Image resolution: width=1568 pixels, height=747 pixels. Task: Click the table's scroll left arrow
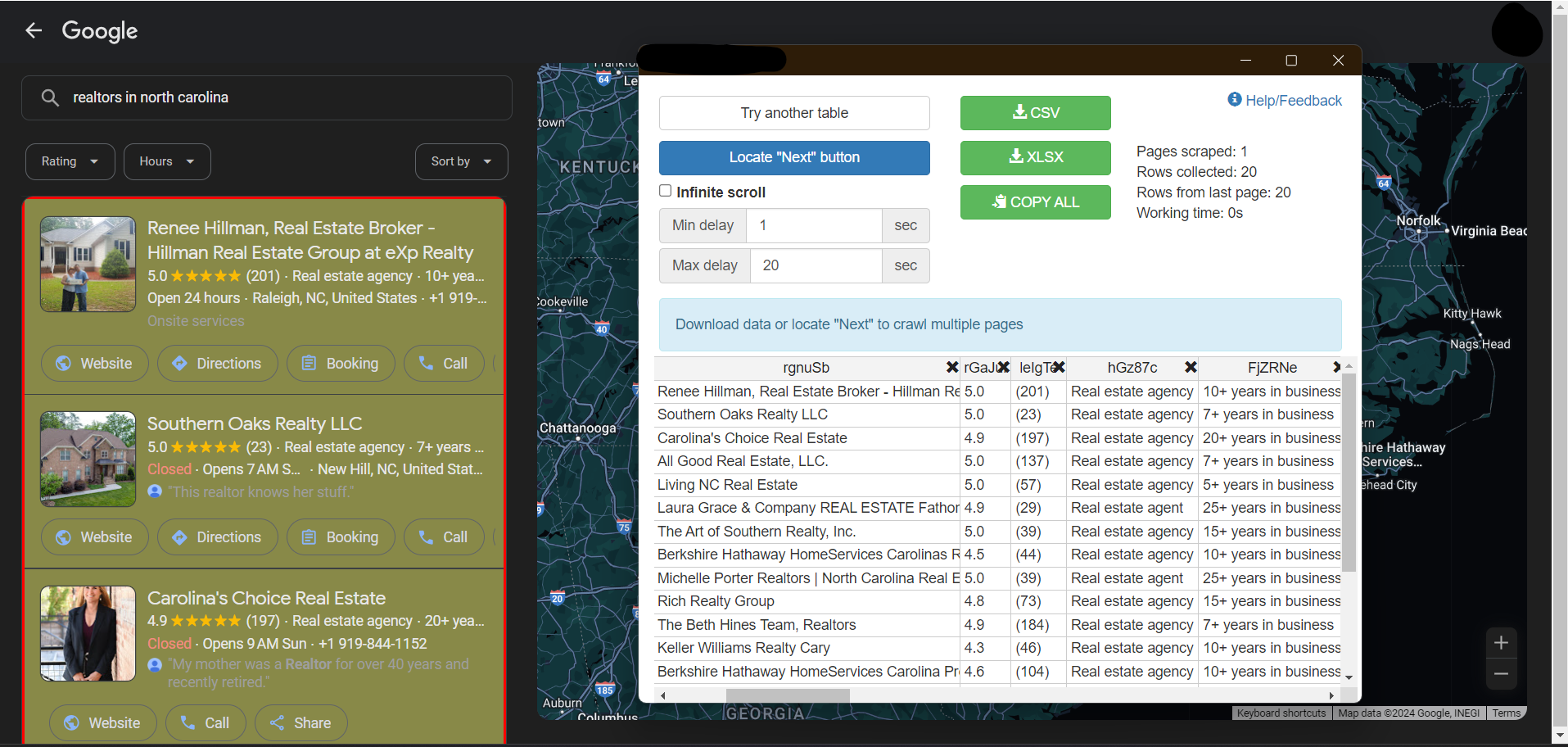point(662,695)
